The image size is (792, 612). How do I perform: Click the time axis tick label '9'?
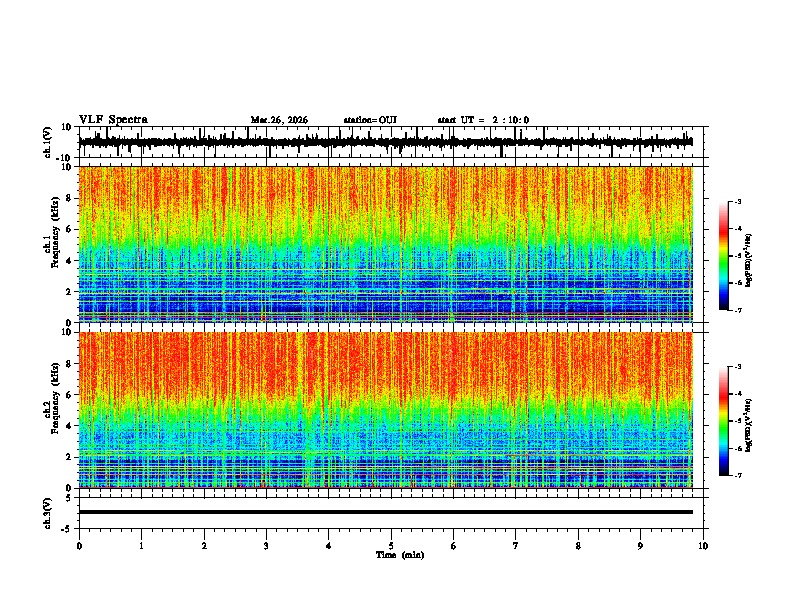[x=640, y=546]
